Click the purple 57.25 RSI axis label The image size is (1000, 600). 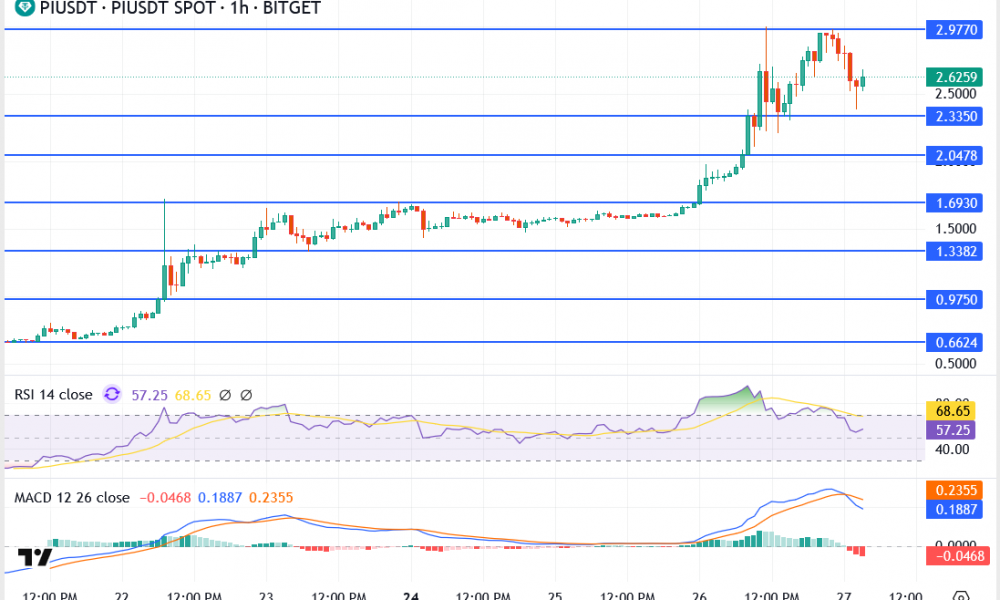[951, 430]
